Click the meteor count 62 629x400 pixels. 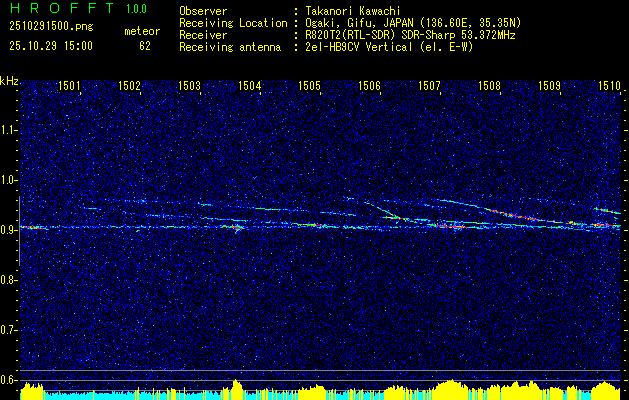(145, 46)
